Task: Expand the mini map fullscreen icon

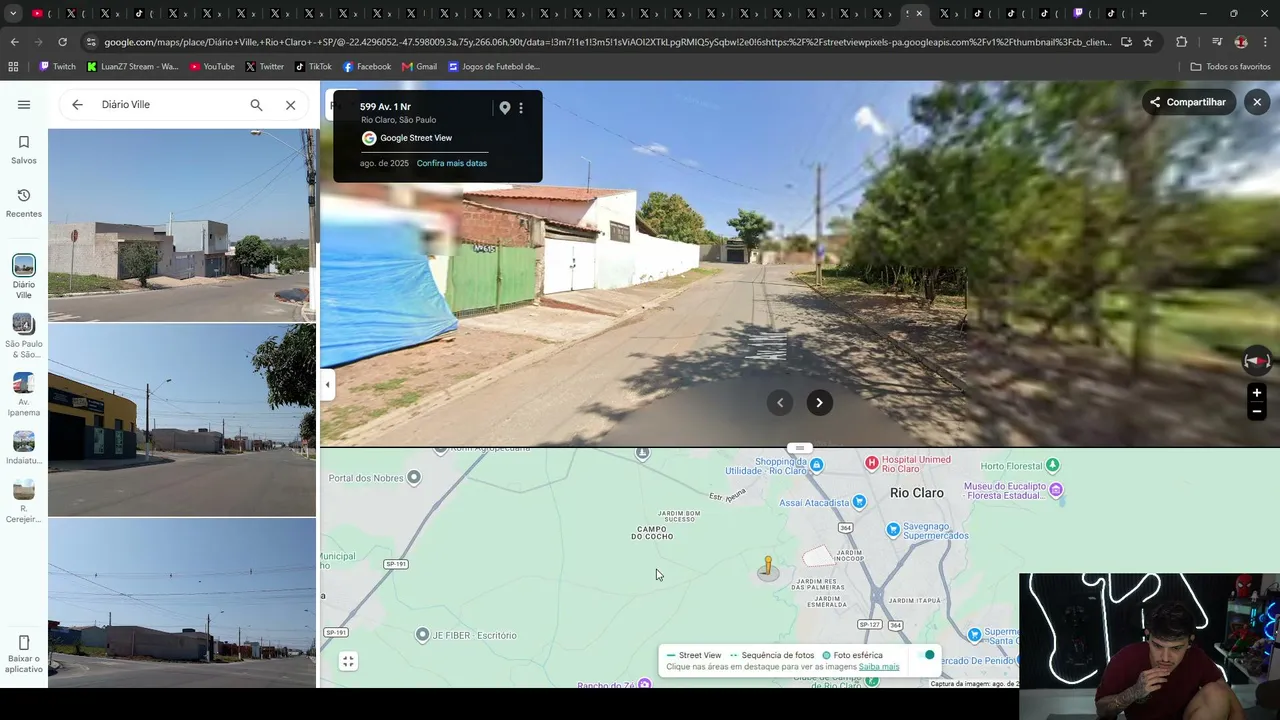Action: (348, 661)
